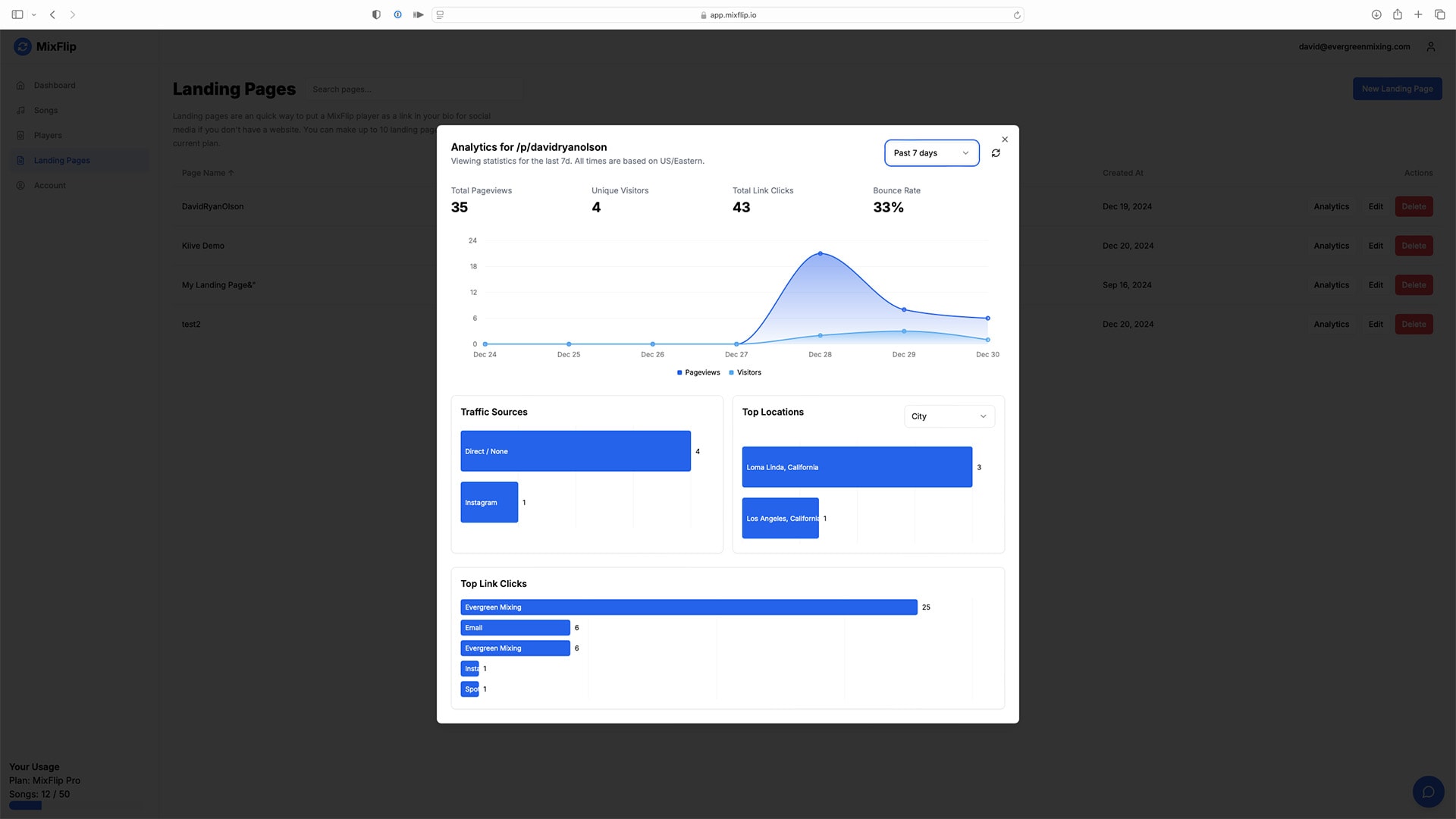
Task: Open Analytics for DavidRyanOlson row
Action: [1331, 207]
